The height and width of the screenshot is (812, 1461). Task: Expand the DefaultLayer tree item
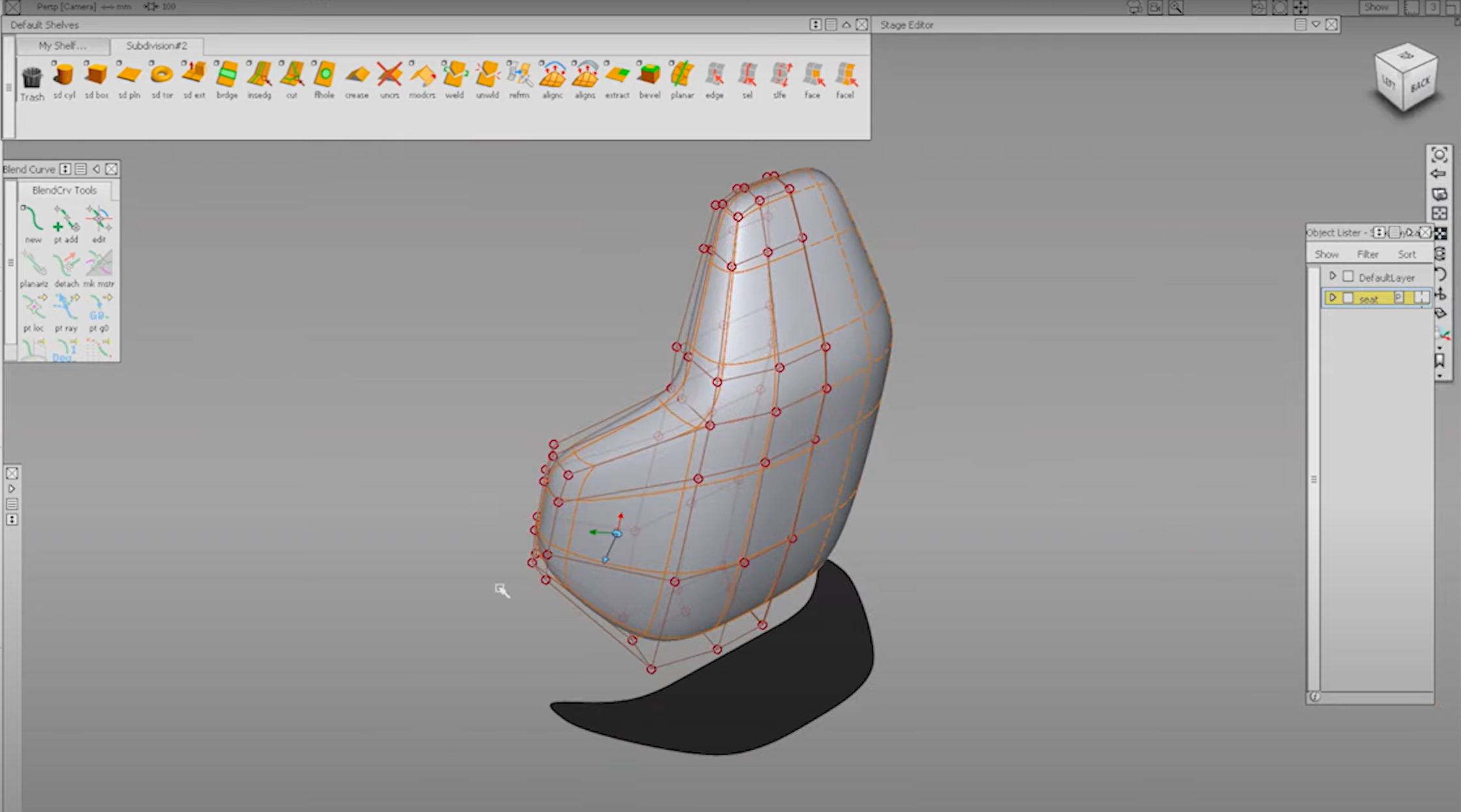(x=1333, y=277)
